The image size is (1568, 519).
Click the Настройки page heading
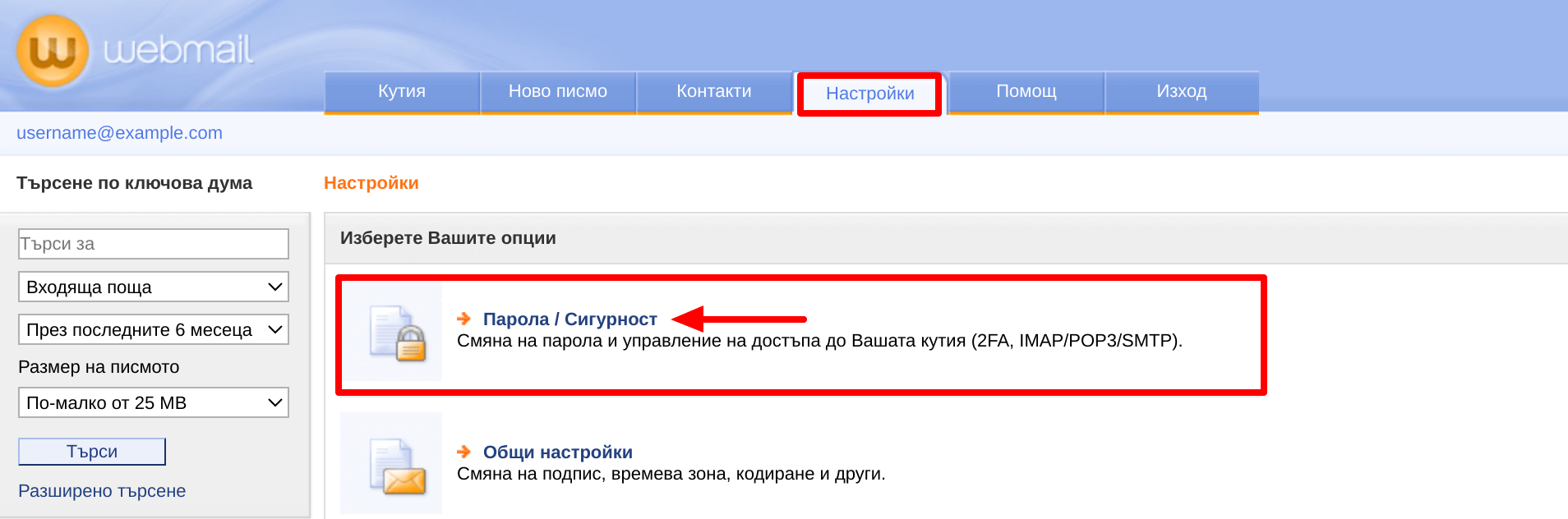click(x=371, y=183)
